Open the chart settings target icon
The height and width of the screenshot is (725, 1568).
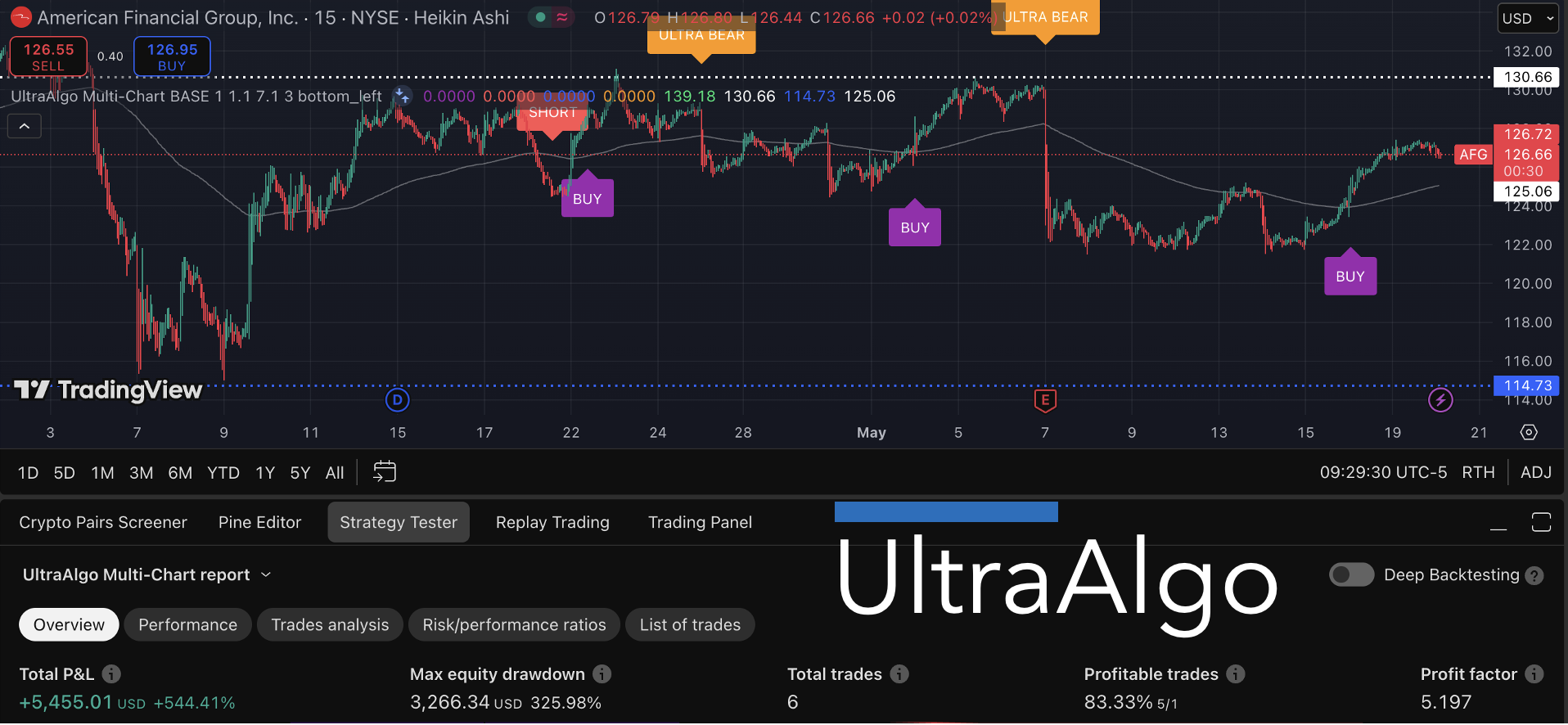tap(1529, 432)
